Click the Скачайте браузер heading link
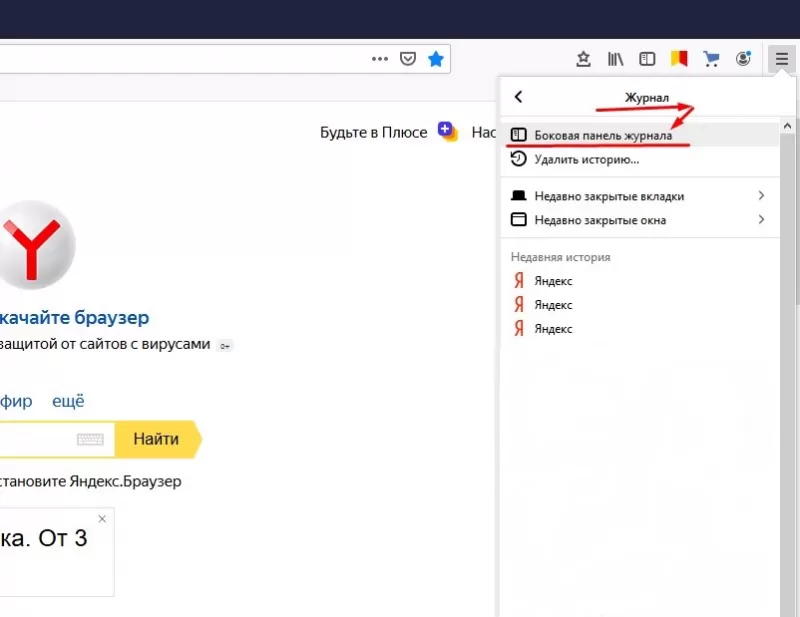Viewport: 800px width, 617px height. [x=74, y=317]
